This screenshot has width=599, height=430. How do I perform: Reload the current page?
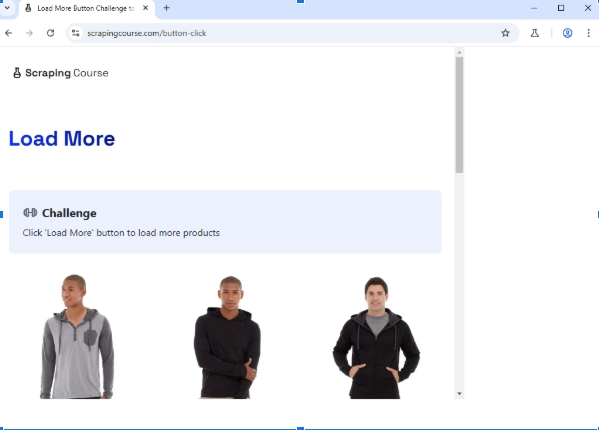click(50, 33)
